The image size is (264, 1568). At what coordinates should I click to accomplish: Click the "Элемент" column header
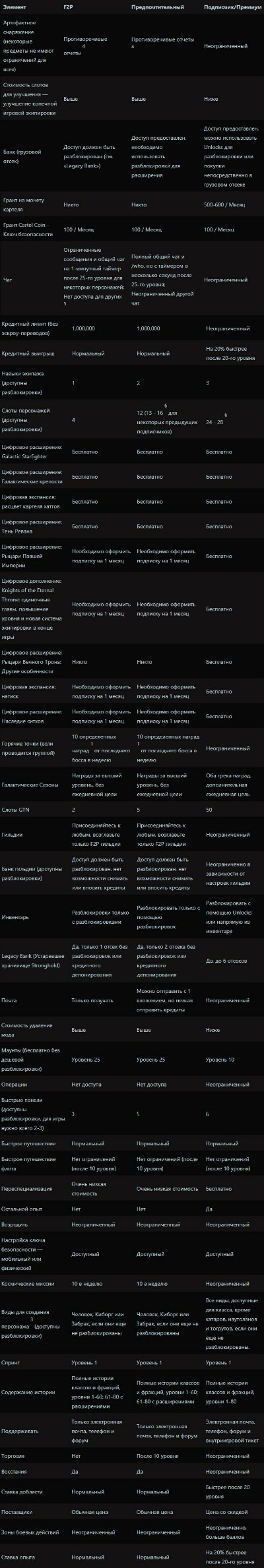[x=15, y=6]
